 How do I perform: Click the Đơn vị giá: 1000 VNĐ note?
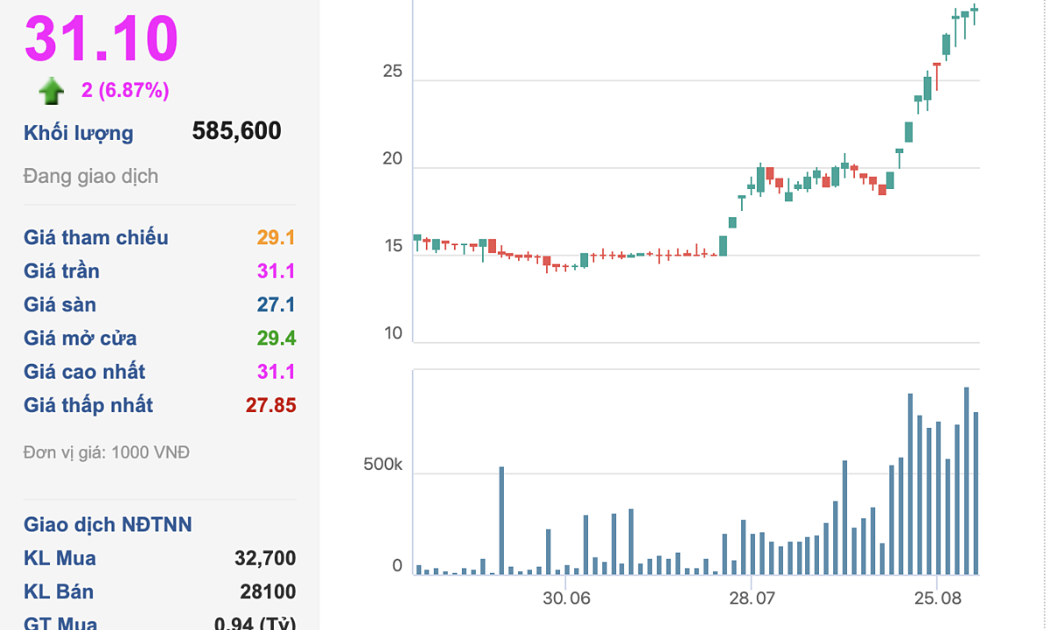[x=107, y=453]
